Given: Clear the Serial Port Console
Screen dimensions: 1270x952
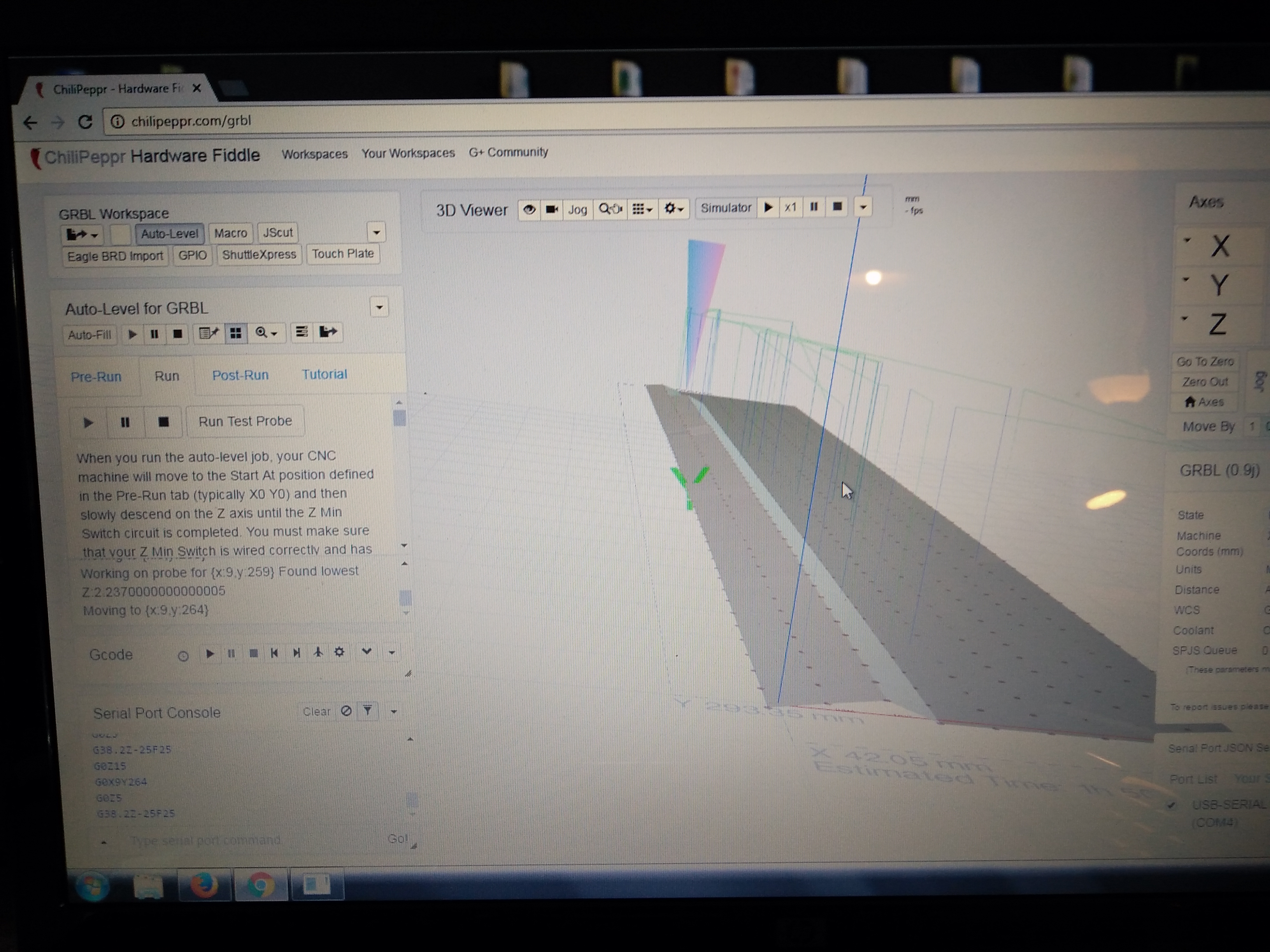Looking at the screenshot, I should [x=316, y=712].
